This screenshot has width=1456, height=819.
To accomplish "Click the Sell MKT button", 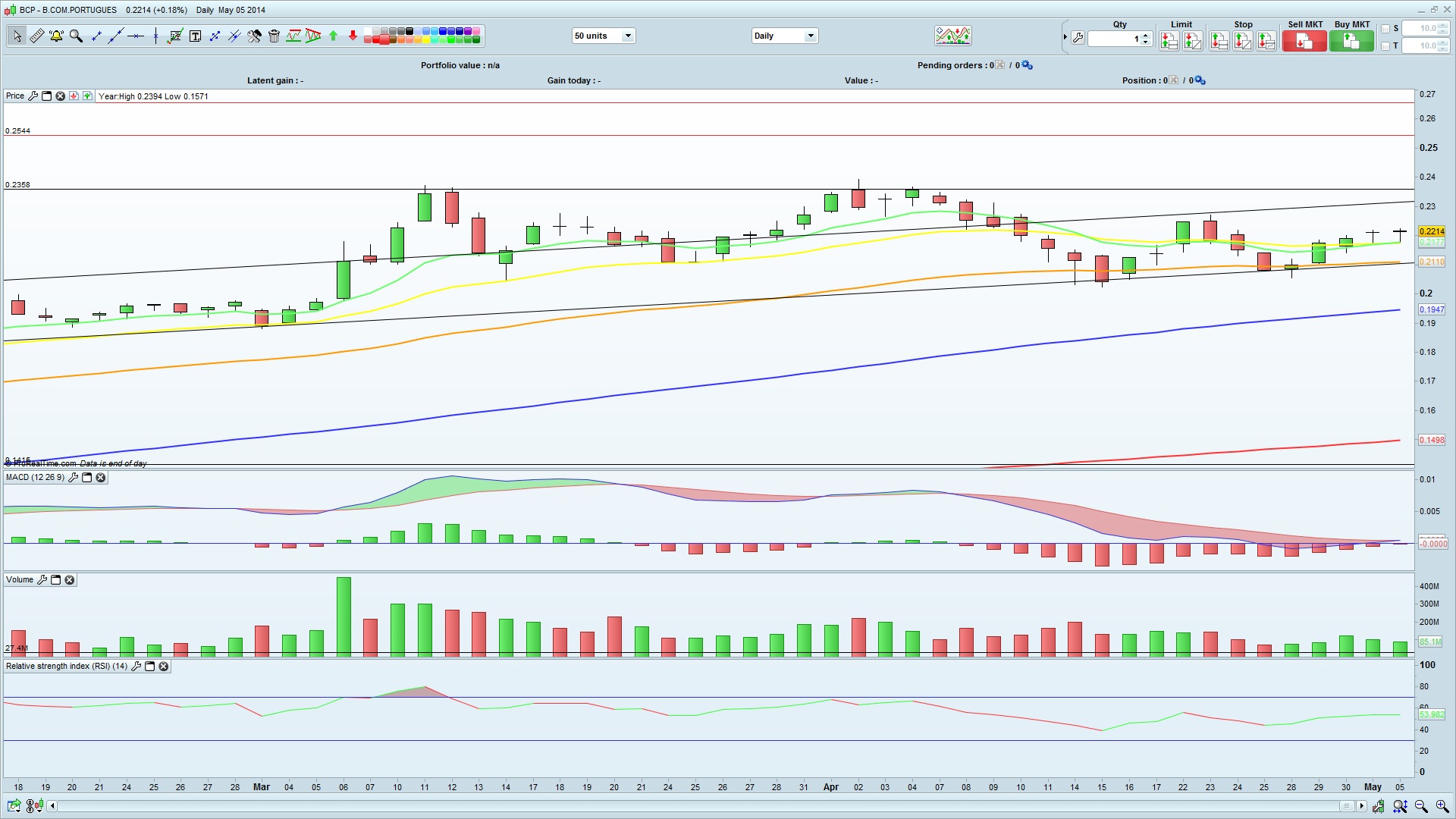I will [1304, 41].
